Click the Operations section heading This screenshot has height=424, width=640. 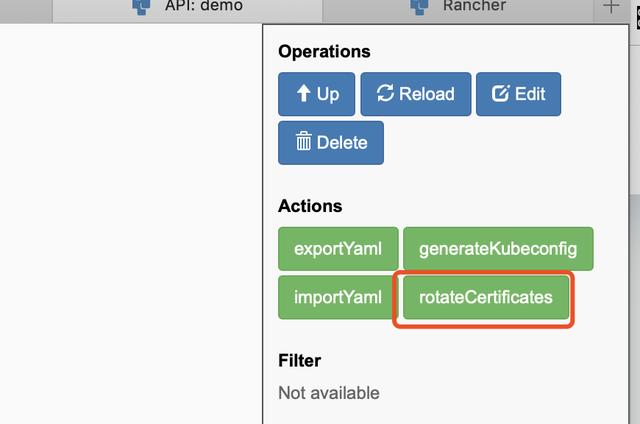324,52
